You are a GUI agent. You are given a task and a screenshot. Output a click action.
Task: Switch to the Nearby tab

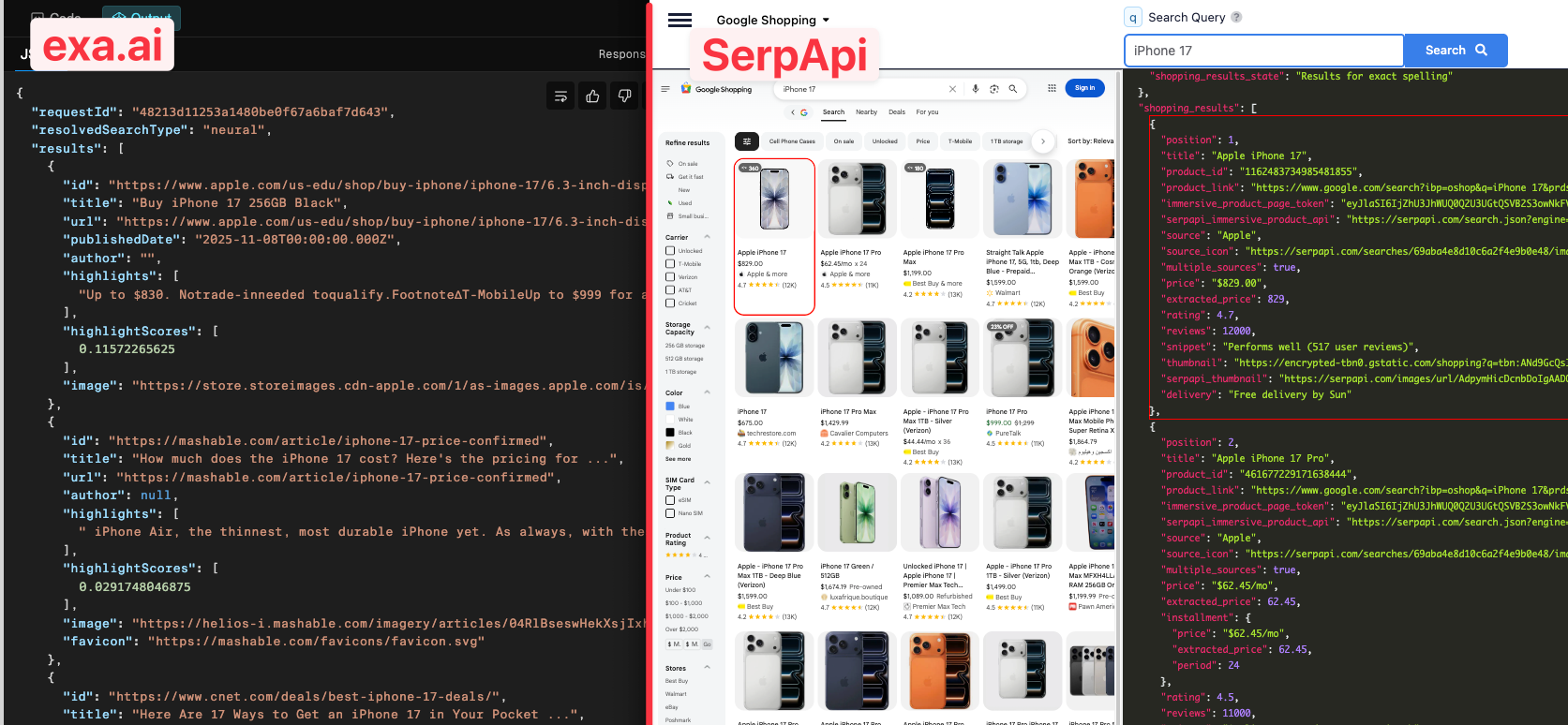[x=866, y=112]
